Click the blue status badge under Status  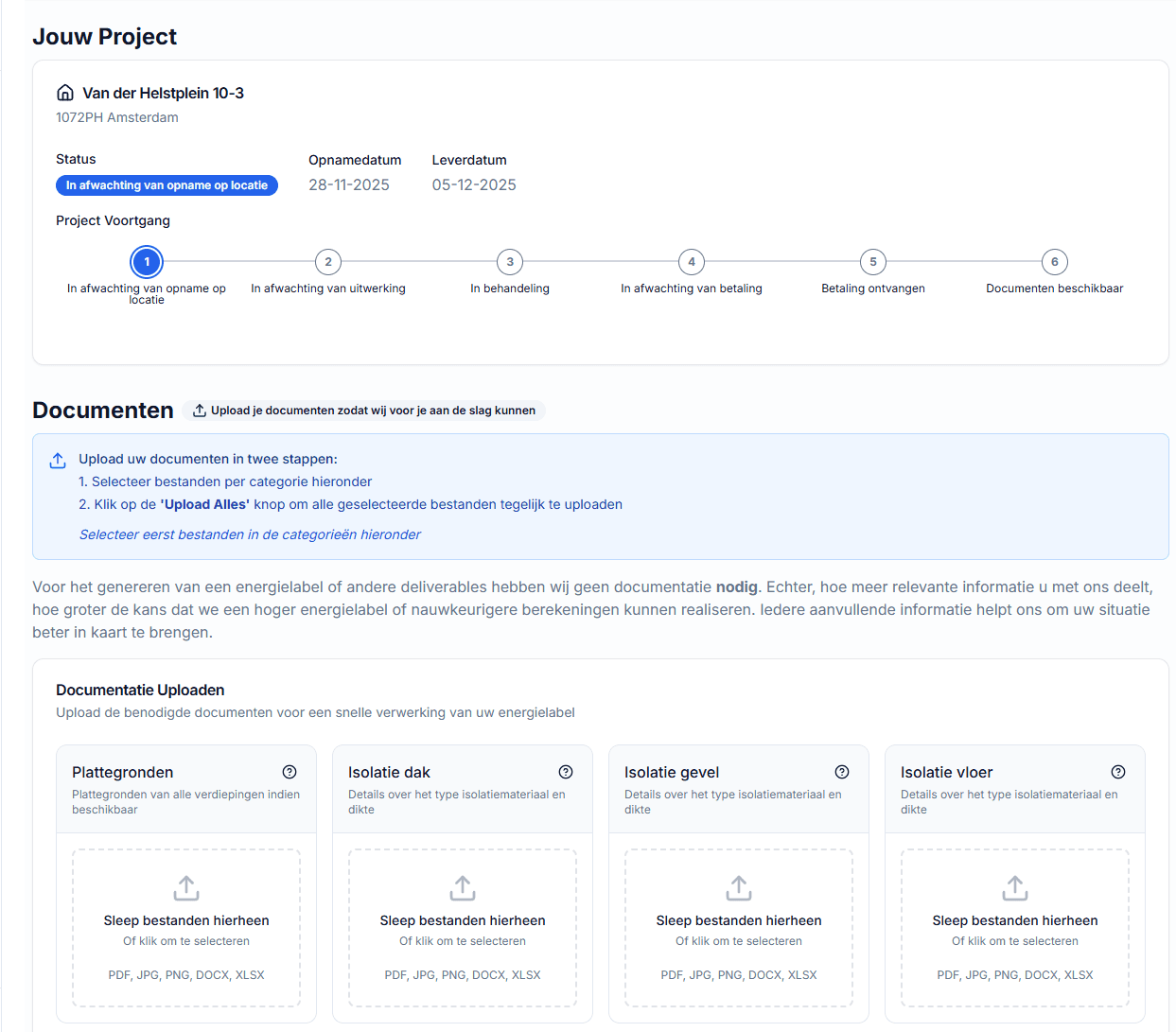coord(167,185)
